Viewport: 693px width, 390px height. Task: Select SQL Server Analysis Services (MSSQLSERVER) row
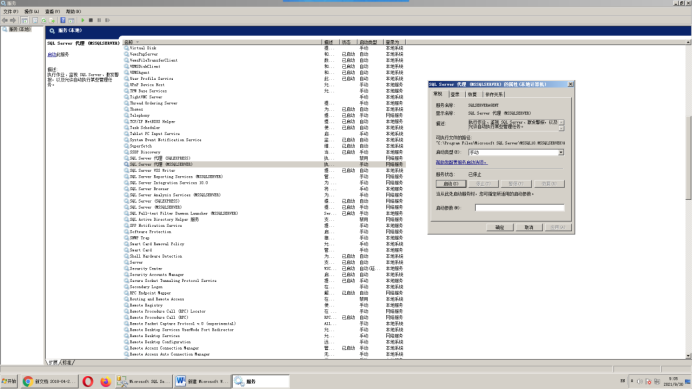click(x=264, y=195)
